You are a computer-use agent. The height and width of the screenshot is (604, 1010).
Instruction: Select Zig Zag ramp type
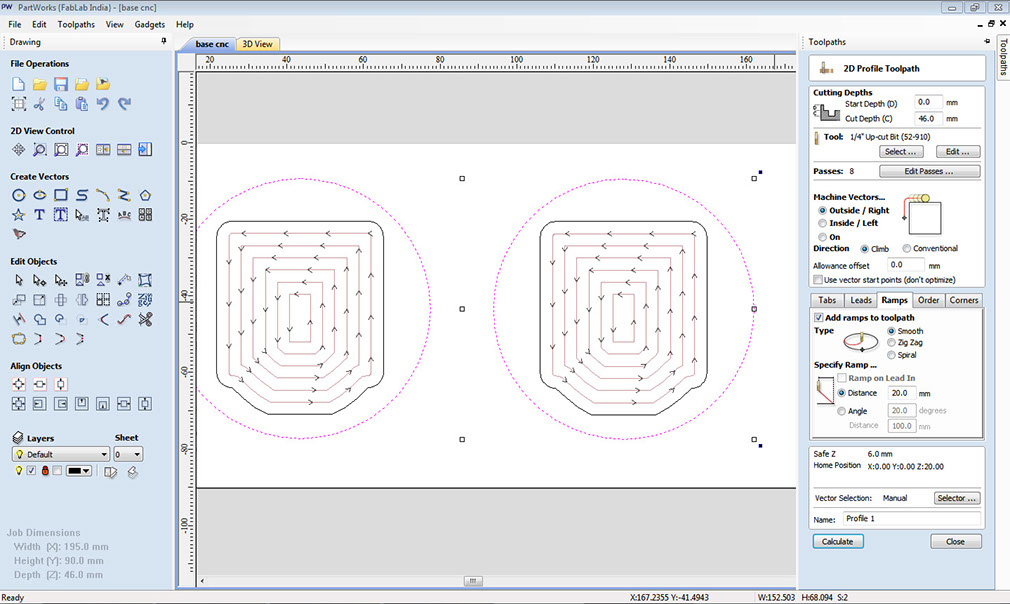[891, 343]
